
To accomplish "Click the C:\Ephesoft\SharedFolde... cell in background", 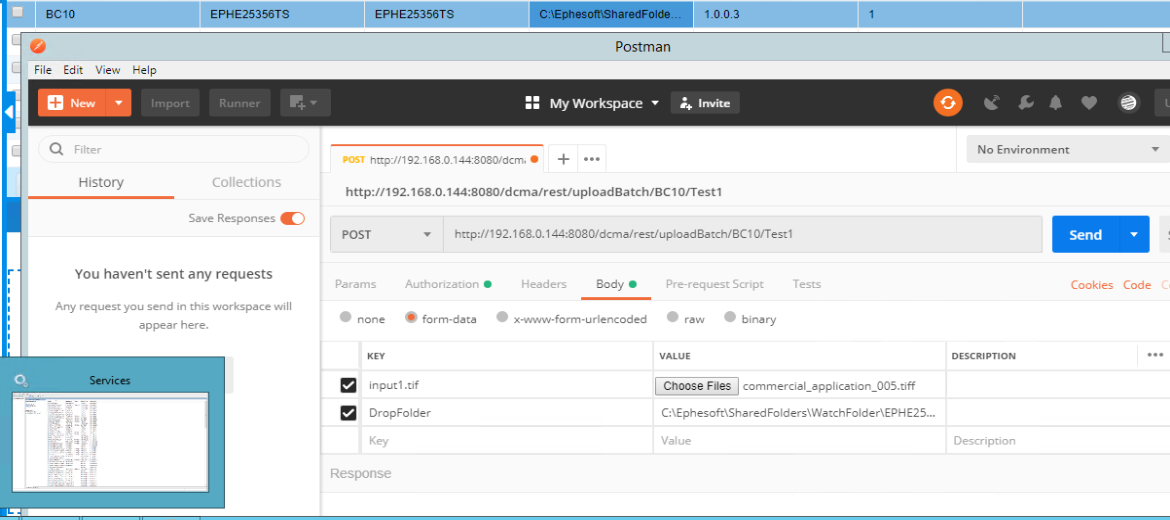I will click(x=611, y=13).
